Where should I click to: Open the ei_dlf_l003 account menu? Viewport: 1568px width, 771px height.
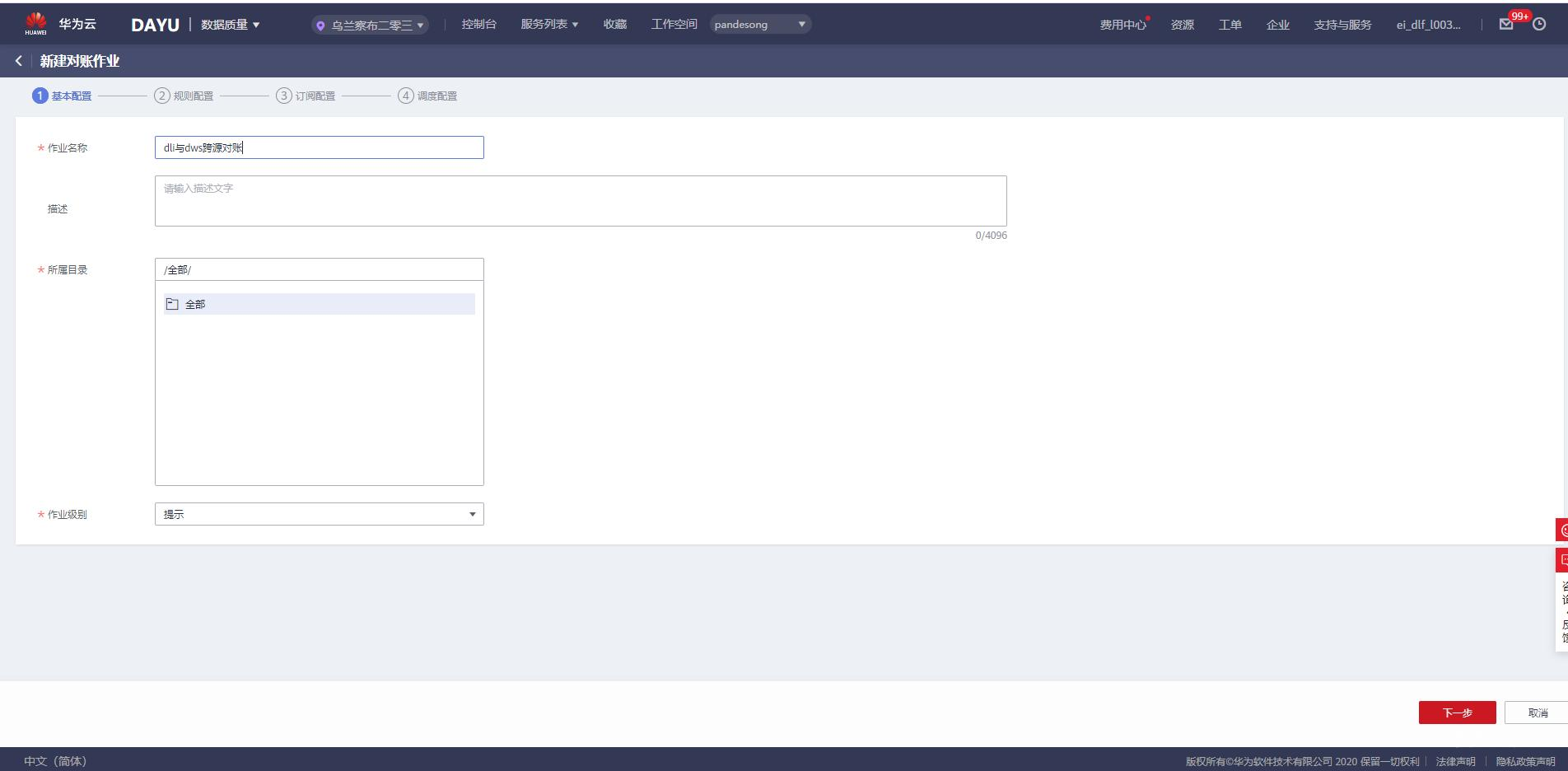1429,25
